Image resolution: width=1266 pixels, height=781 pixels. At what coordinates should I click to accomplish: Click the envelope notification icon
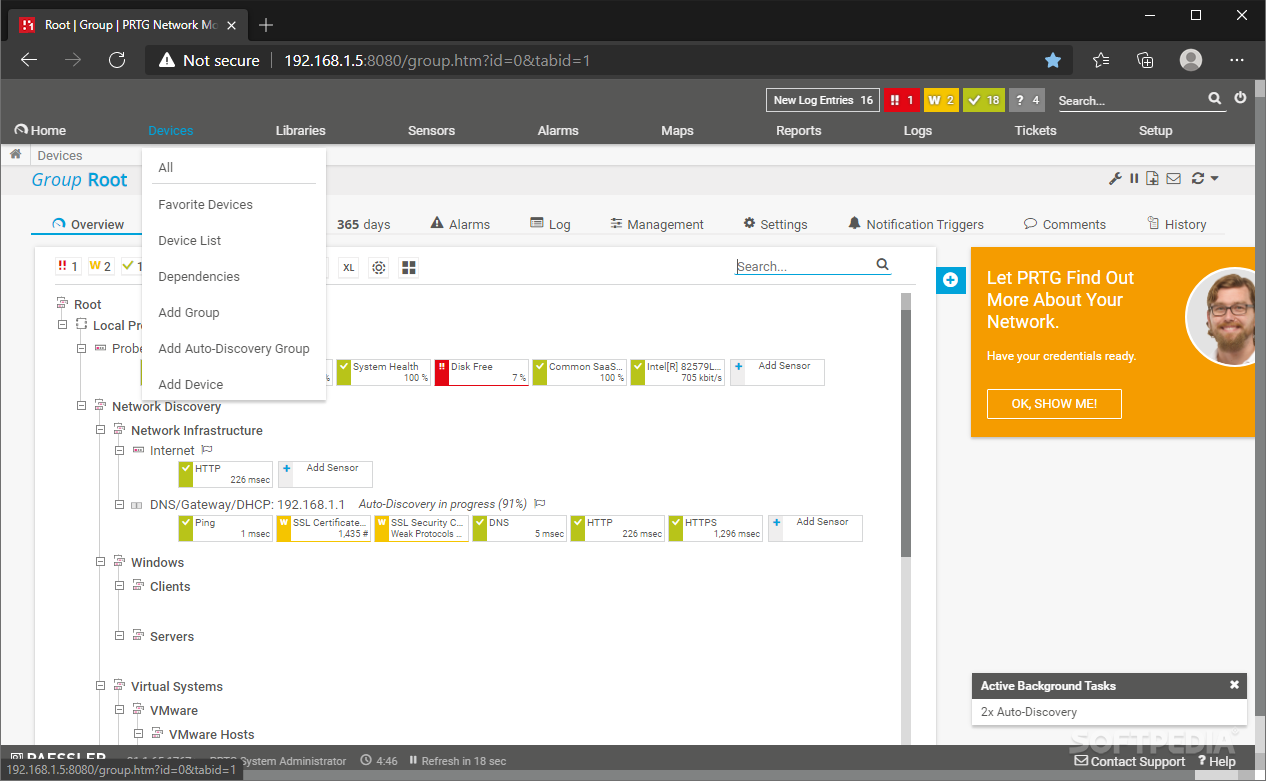click(x=1174, y=179)
